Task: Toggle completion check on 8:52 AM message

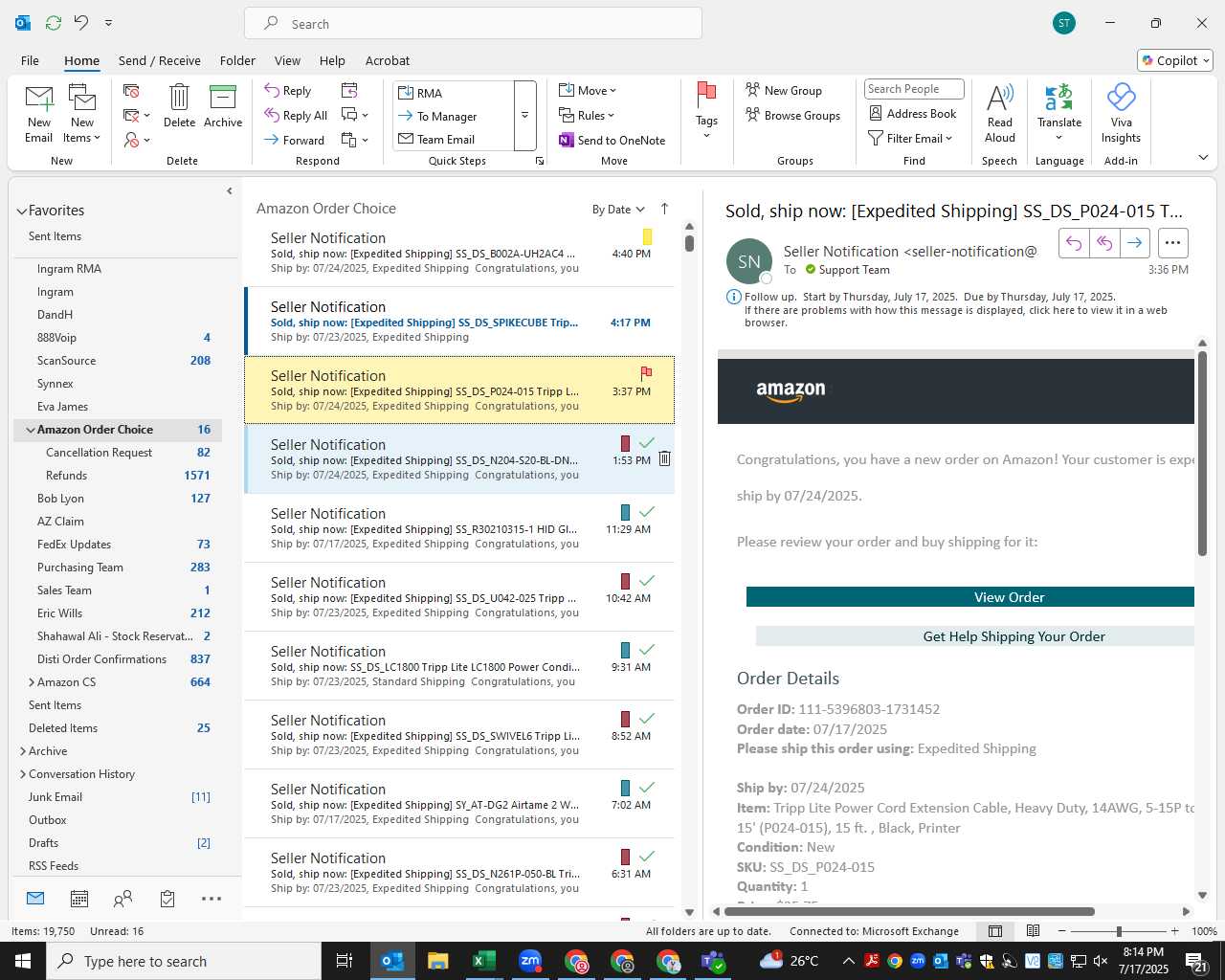Action: pyautogui.click(x=647, y=719)
